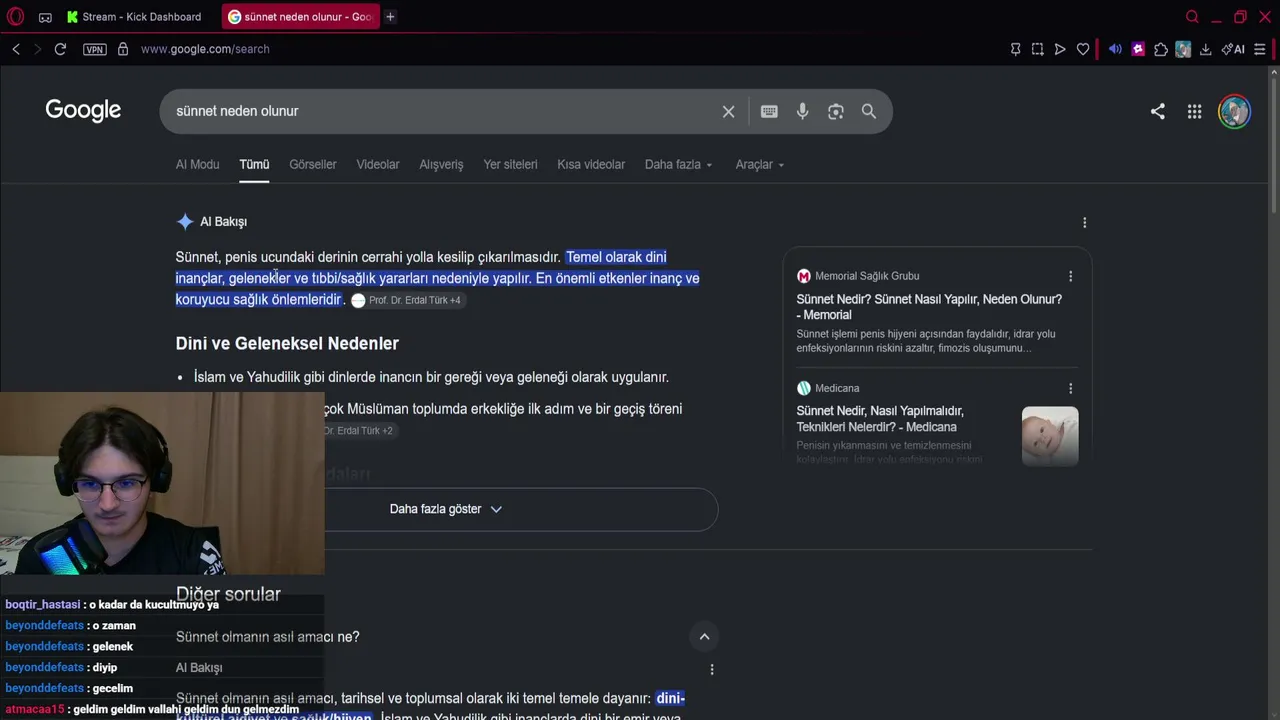
Task: Open the Alışveriş results tab
Action: (x=441, y=164)
